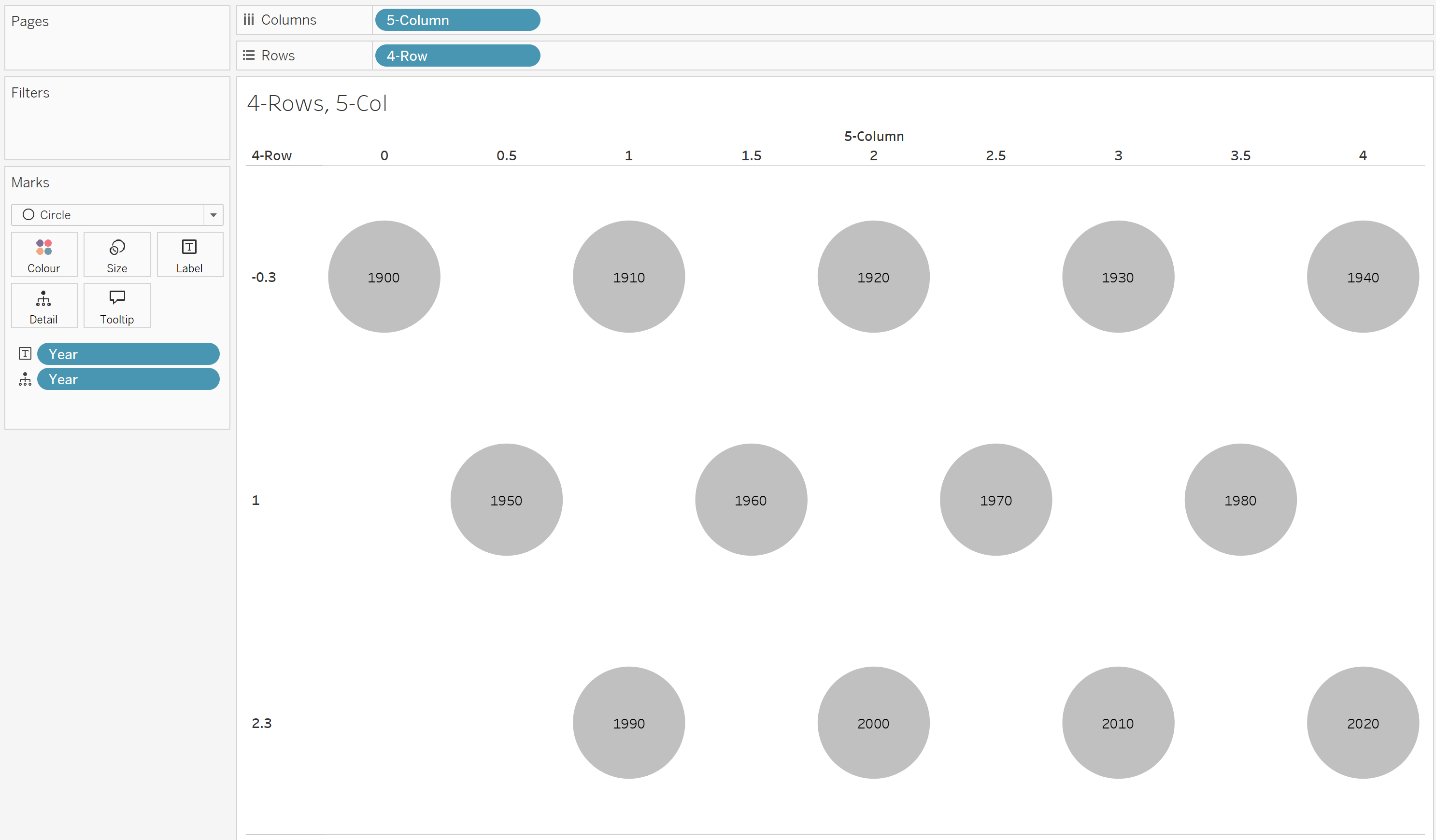Open the Tooltip editor from the Marks card
Screen dimensions: 1436x840
coord(116,305)
